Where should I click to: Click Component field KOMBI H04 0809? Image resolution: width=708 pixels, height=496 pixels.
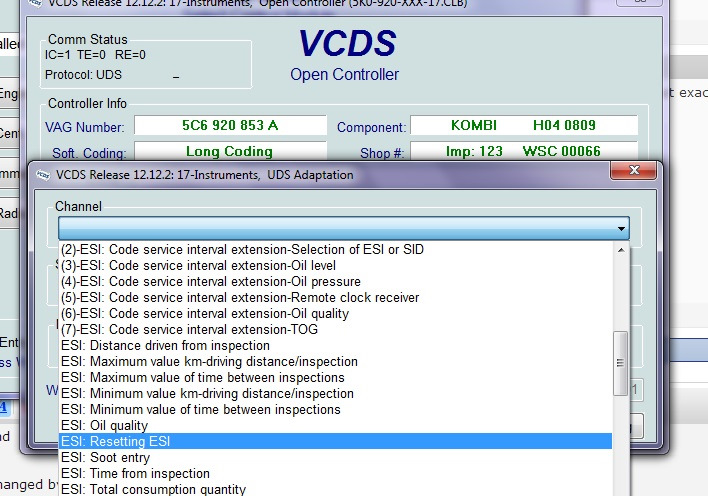pyautogui.click(x=524, y=125)
